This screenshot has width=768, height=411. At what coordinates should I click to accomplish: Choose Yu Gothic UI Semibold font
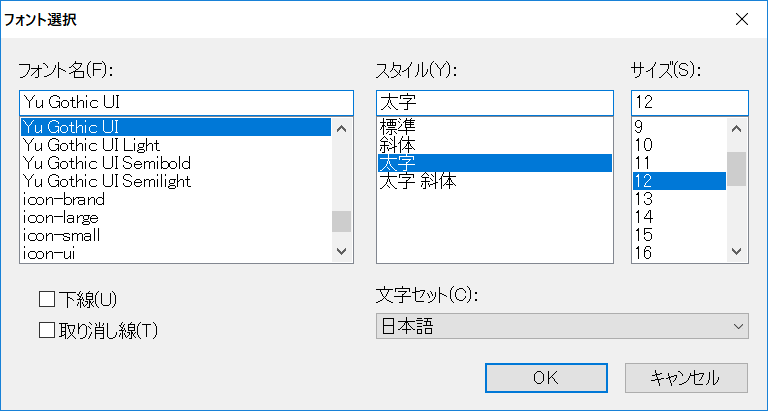point(106,163)
